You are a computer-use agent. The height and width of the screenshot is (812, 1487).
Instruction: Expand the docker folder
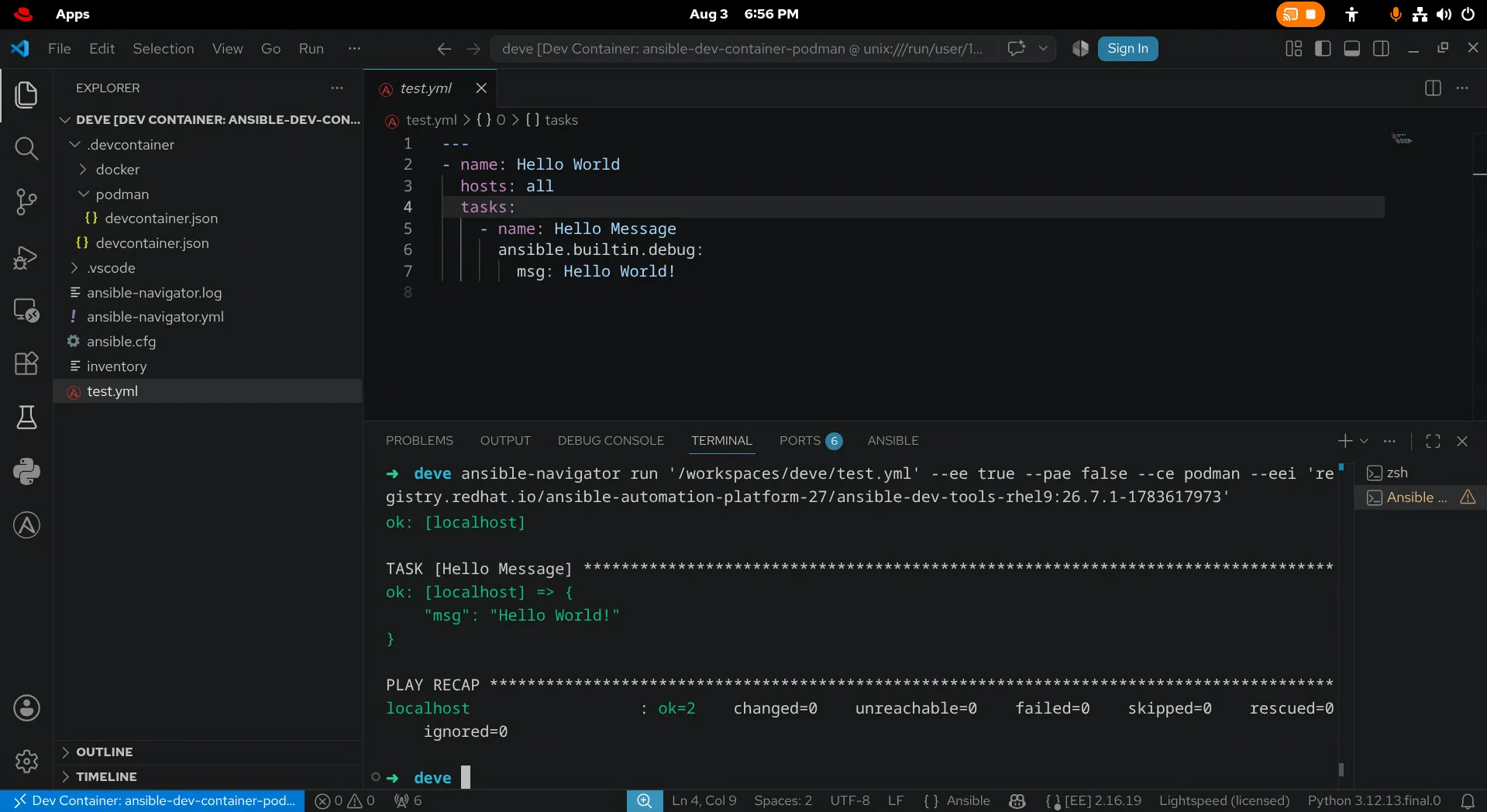tap(83, 170)
